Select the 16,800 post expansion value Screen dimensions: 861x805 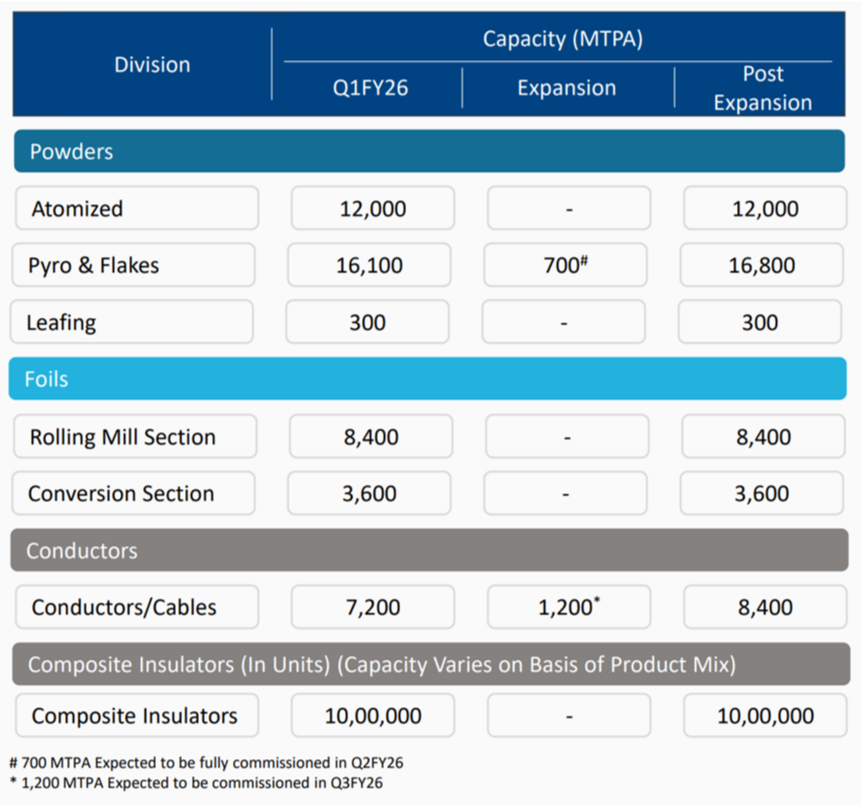tap(763, 266)
